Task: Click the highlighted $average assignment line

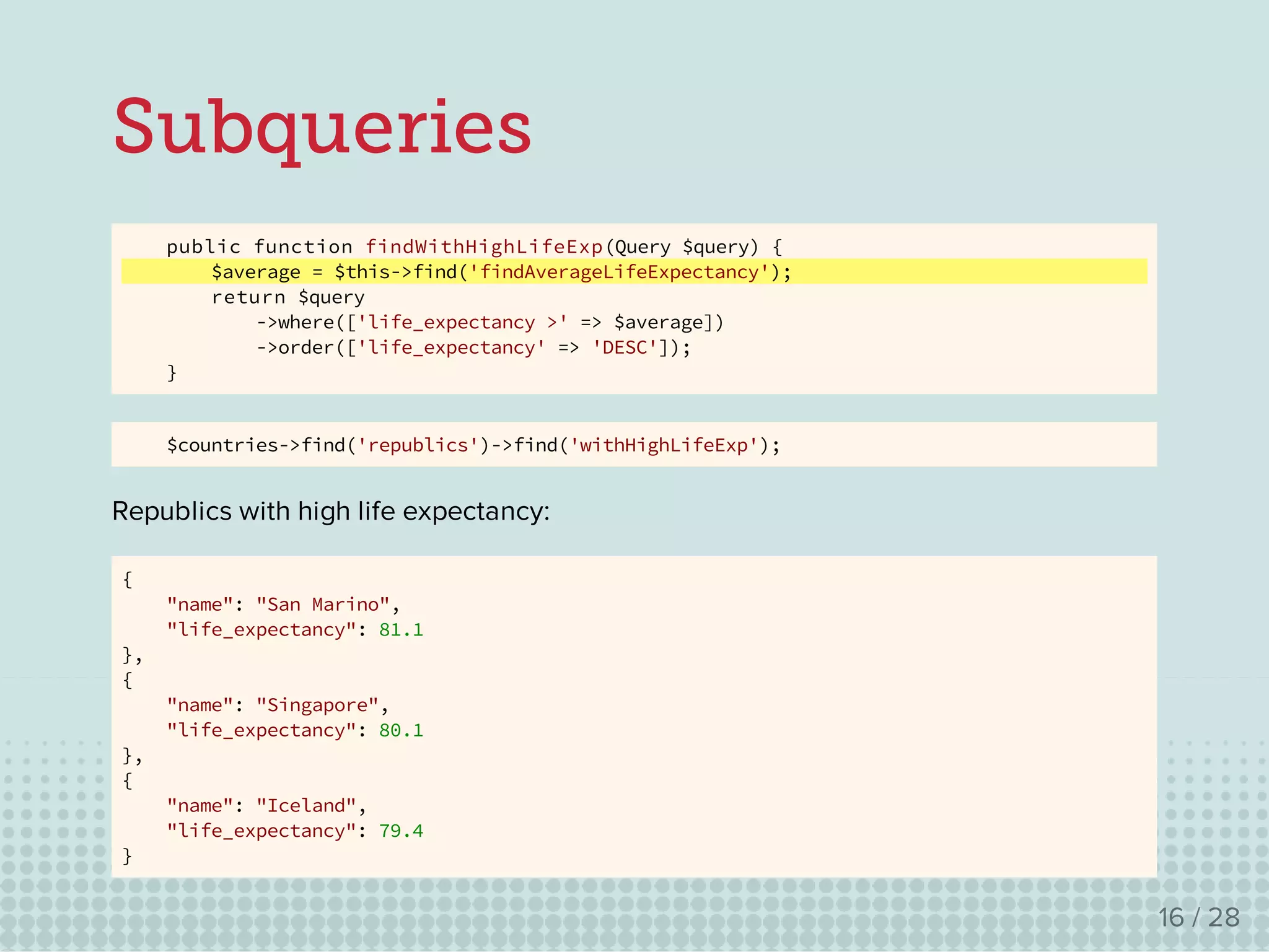Action: click(x=634, y=272)
